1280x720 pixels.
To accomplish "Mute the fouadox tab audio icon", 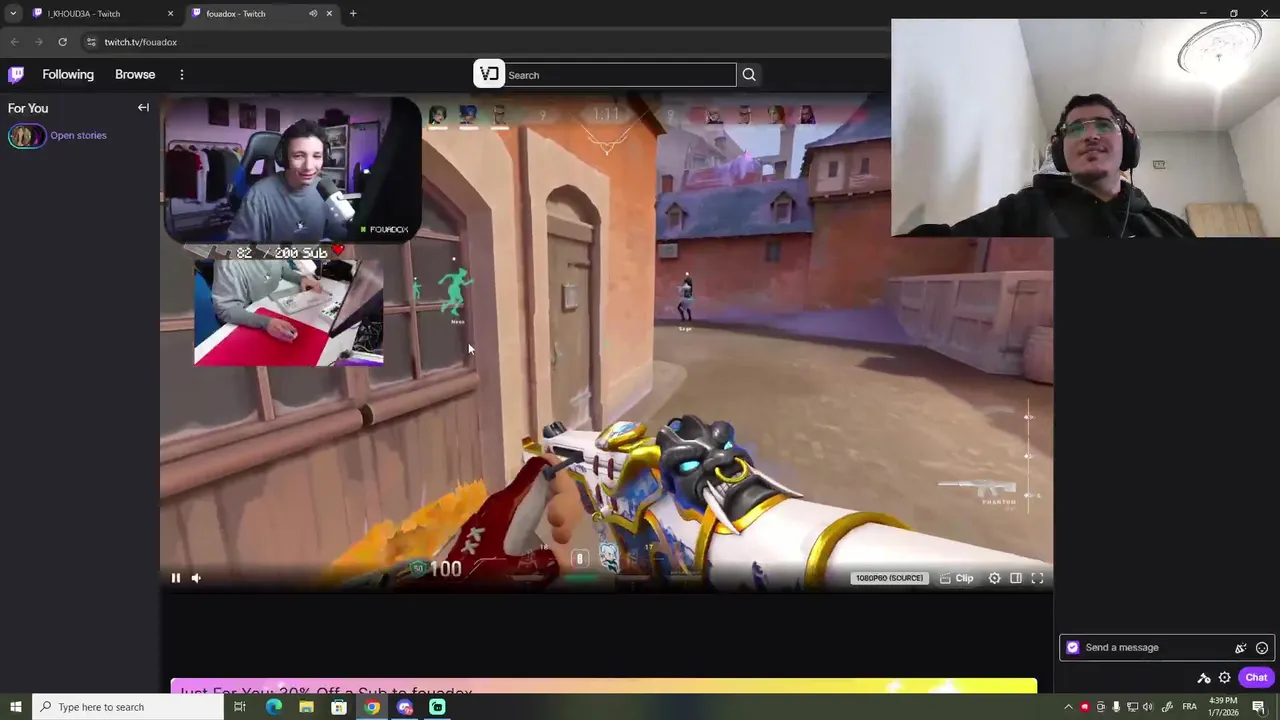I will (313, 13).
